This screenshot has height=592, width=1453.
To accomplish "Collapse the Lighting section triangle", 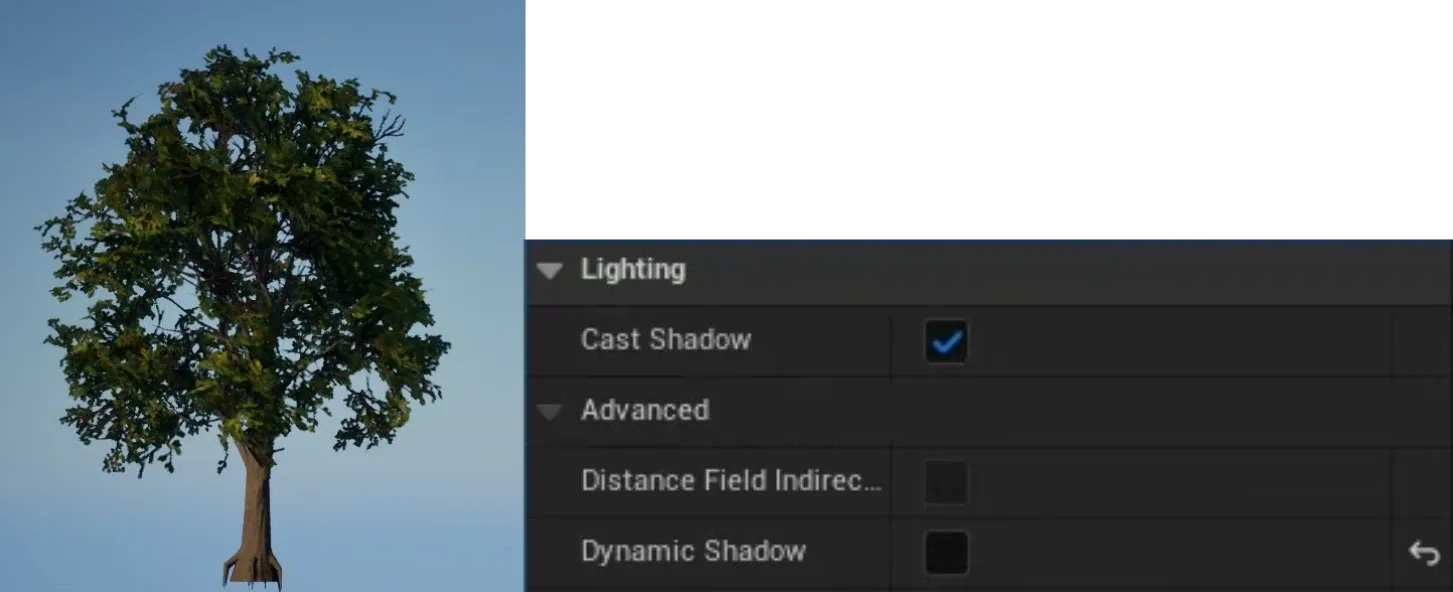I will click(549, 271).
